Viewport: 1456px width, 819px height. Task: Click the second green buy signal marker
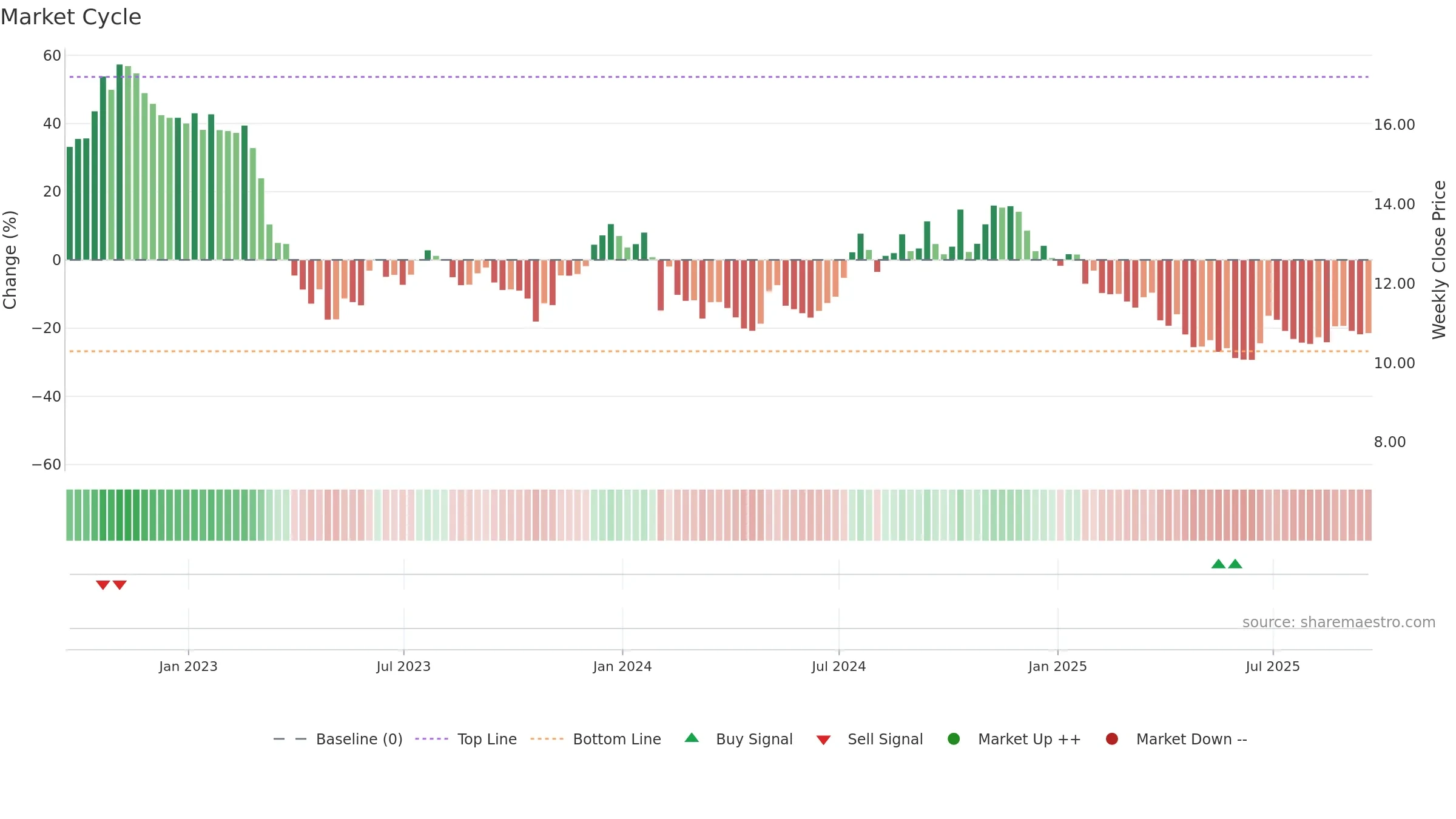click(x=1235, y=564)
